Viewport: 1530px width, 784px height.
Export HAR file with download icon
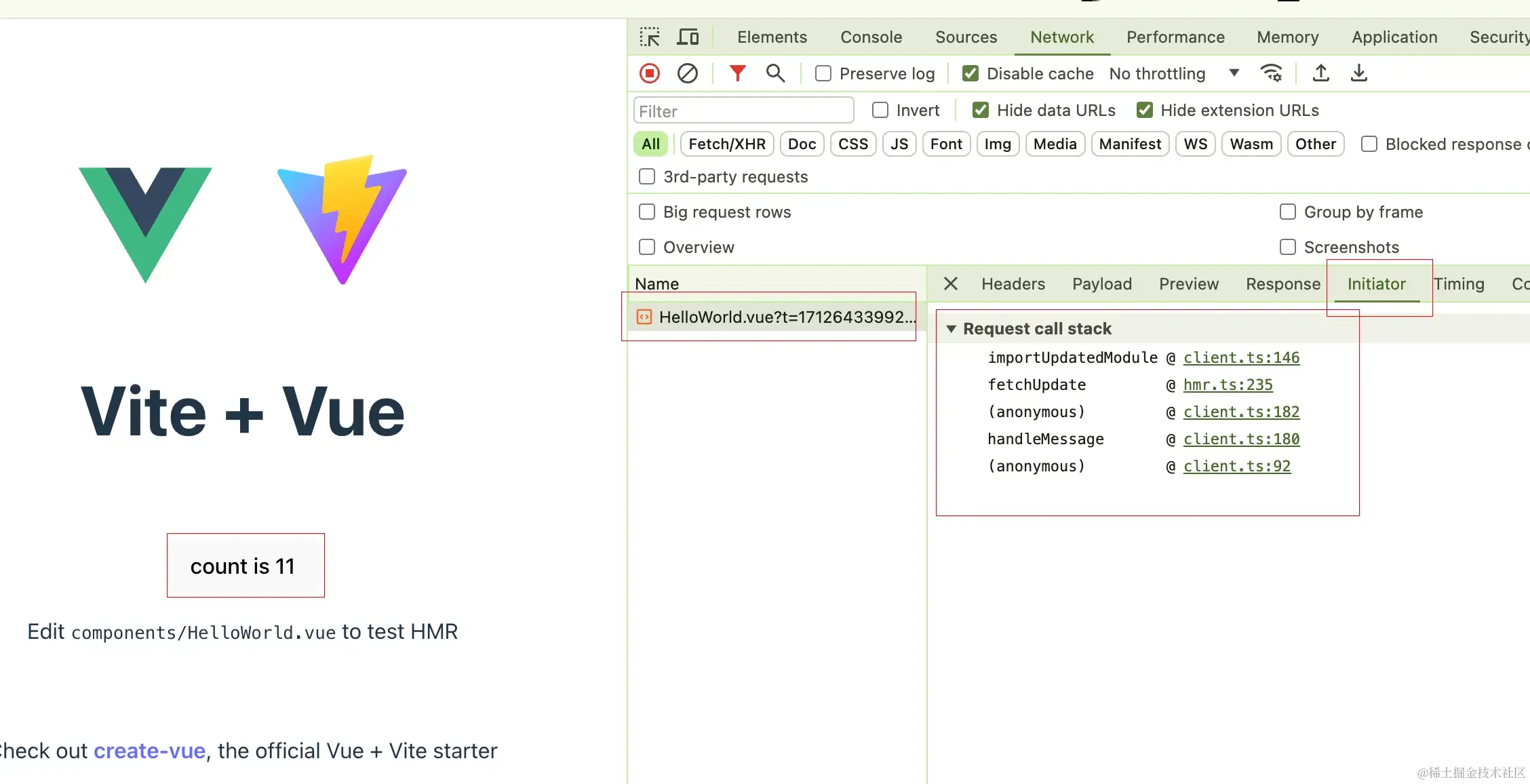point(1359,73)
